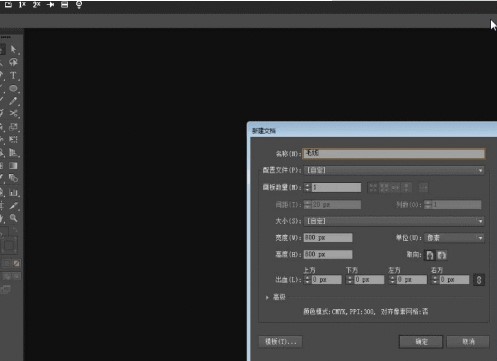Select the Direct Selection tool
This screenshot has width=497, height=361.
tap(13, 49)
